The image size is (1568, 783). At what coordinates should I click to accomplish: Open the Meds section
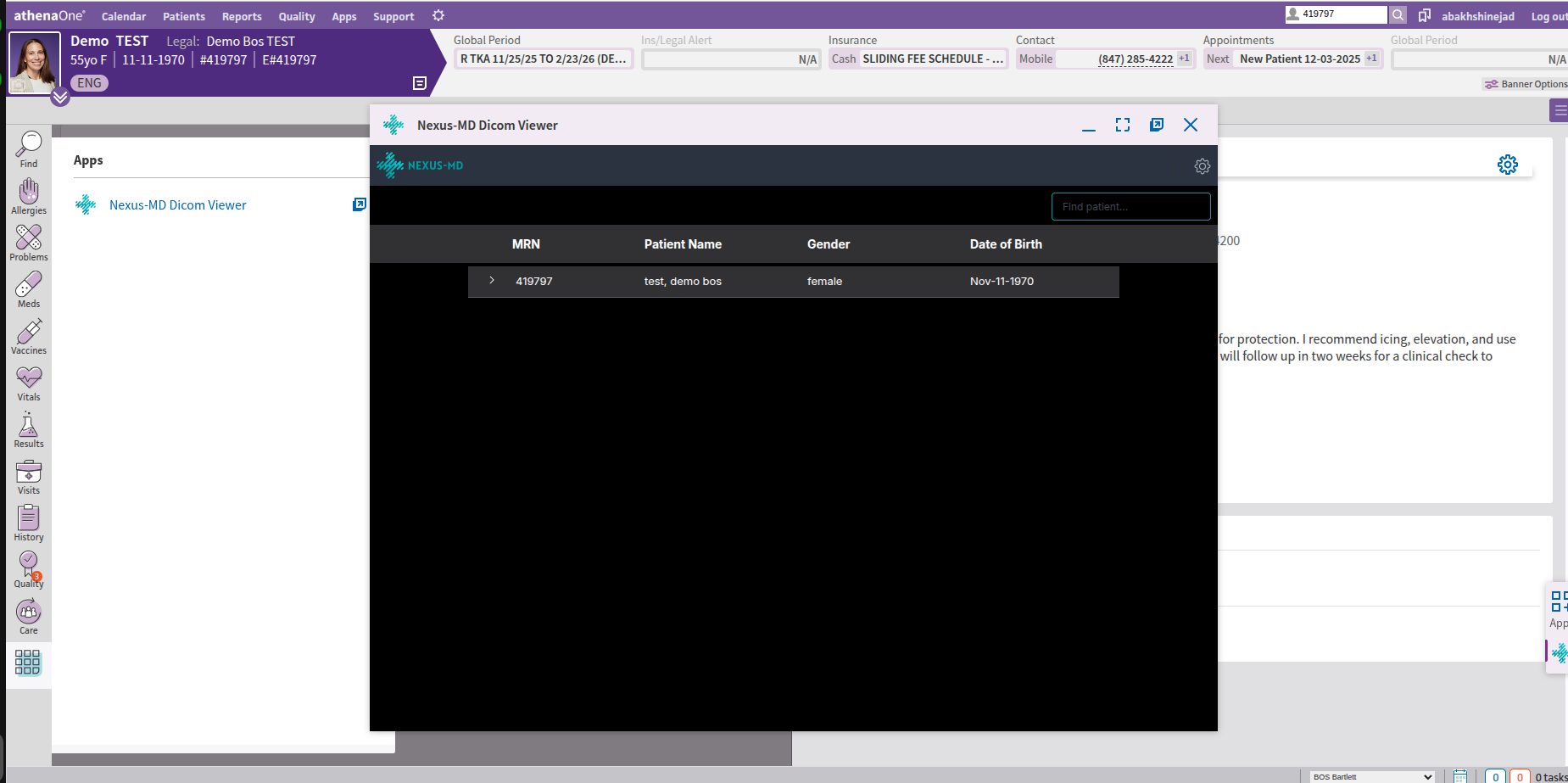tap(28, 290)
